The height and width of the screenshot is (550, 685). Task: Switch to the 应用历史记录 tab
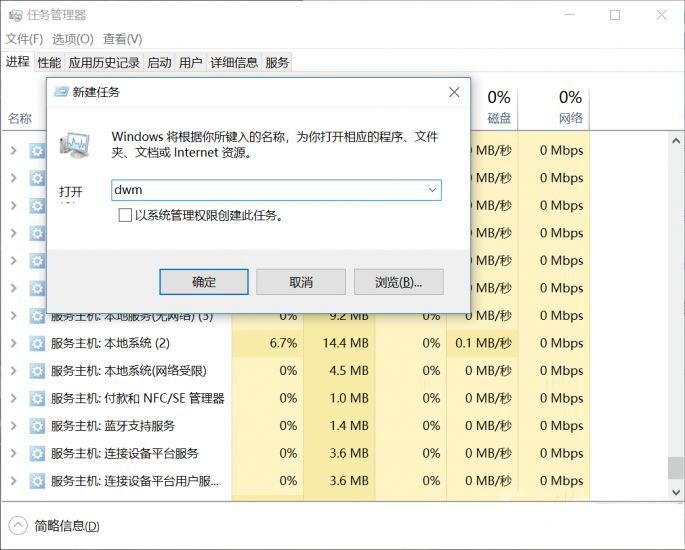point(104,63)
